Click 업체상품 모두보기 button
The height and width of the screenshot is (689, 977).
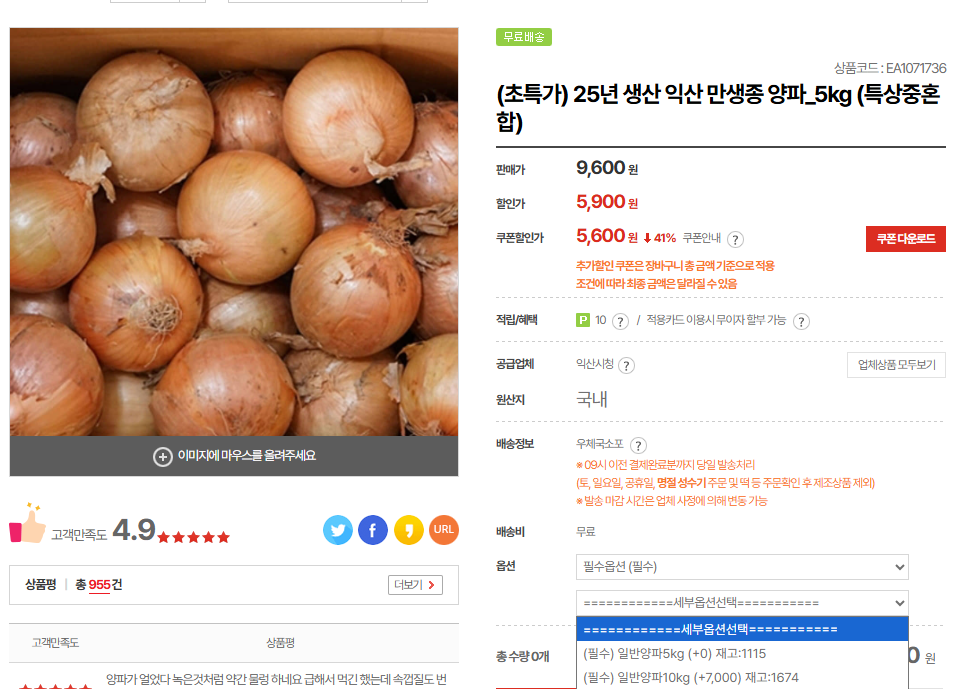pos(896,365)
